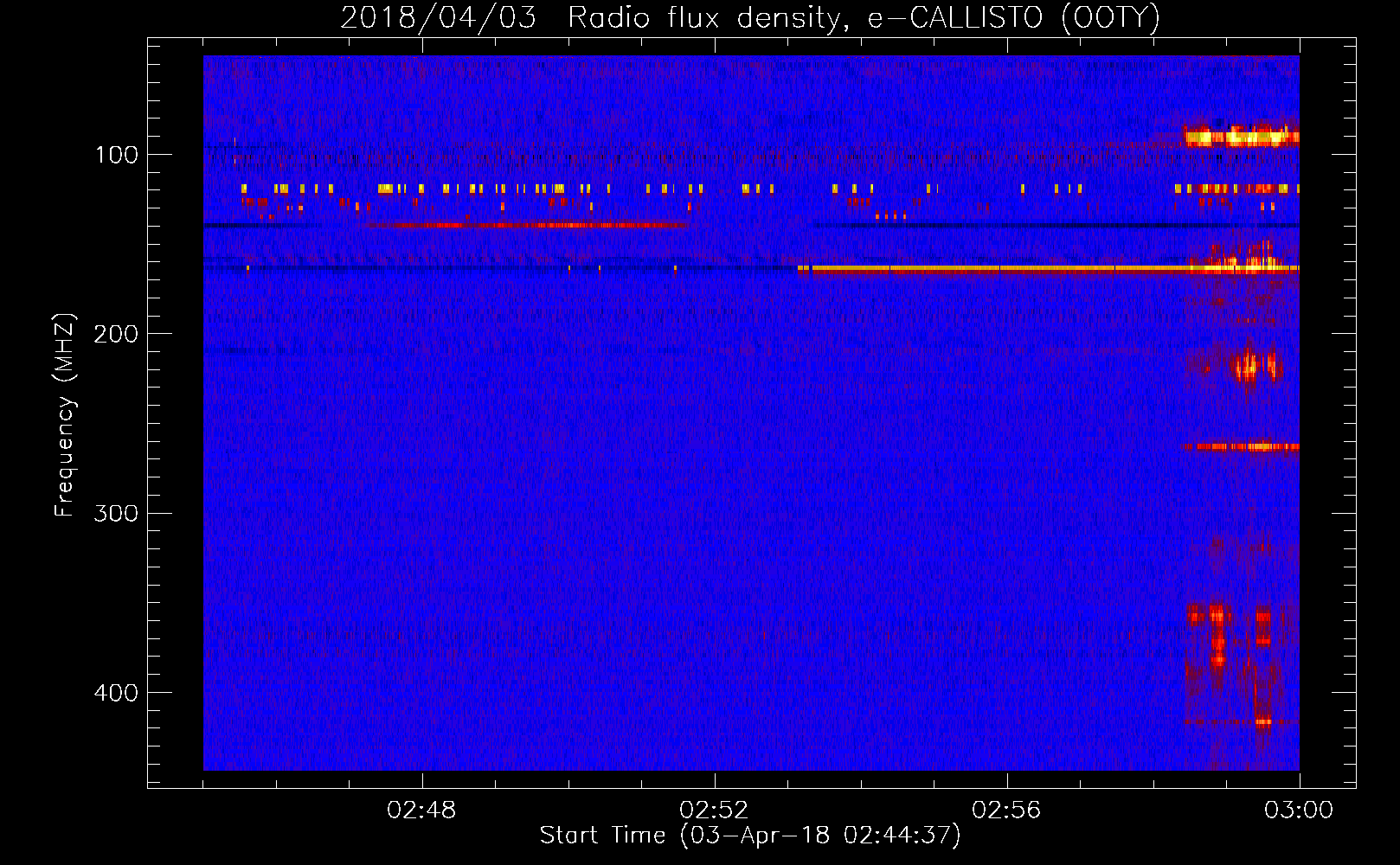
Task: Click the 100 frequency tick label
Action: [117, 155]
